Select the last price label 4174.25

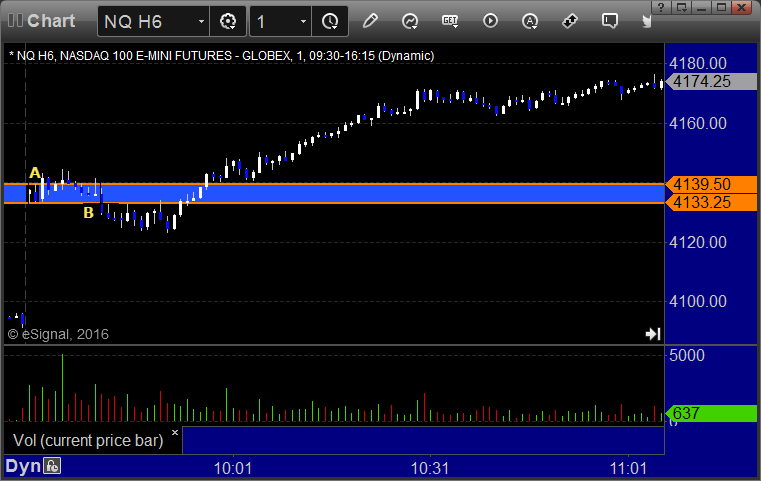tap(711, 82)
